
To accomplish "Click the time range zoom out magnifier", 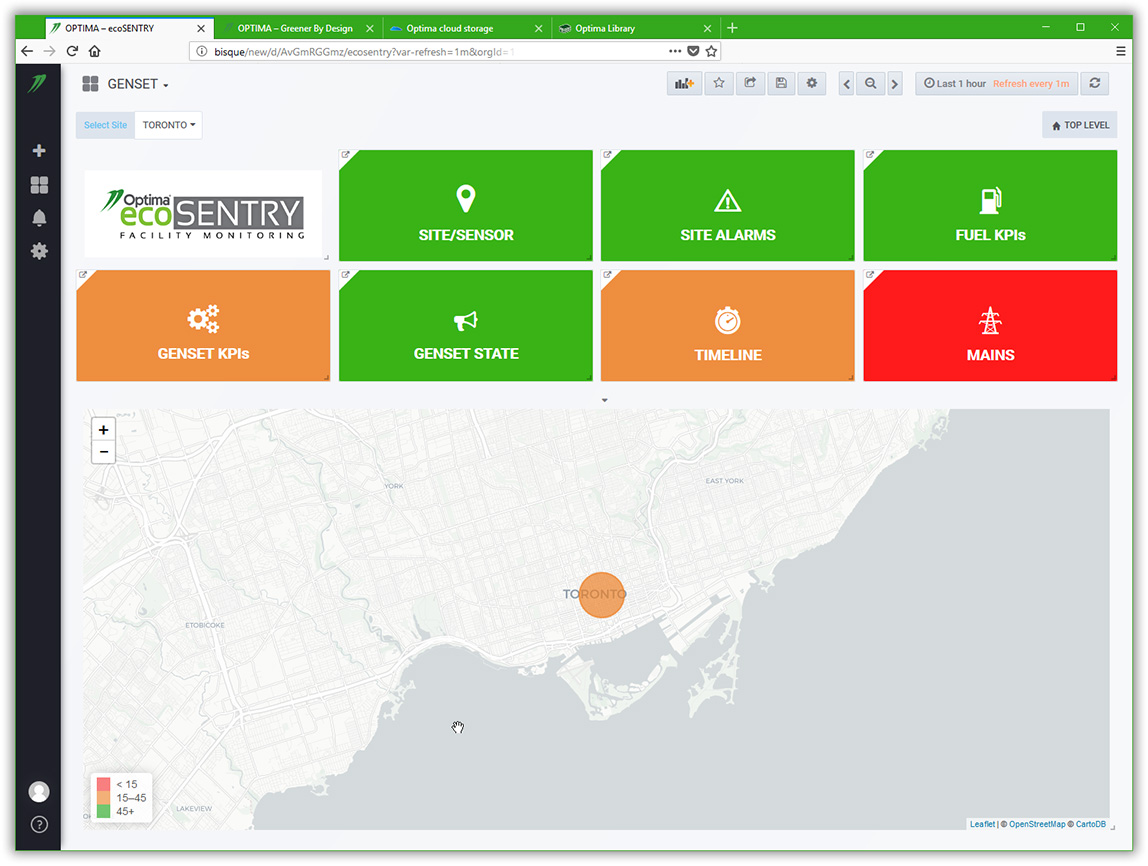I will pos(871,83).
